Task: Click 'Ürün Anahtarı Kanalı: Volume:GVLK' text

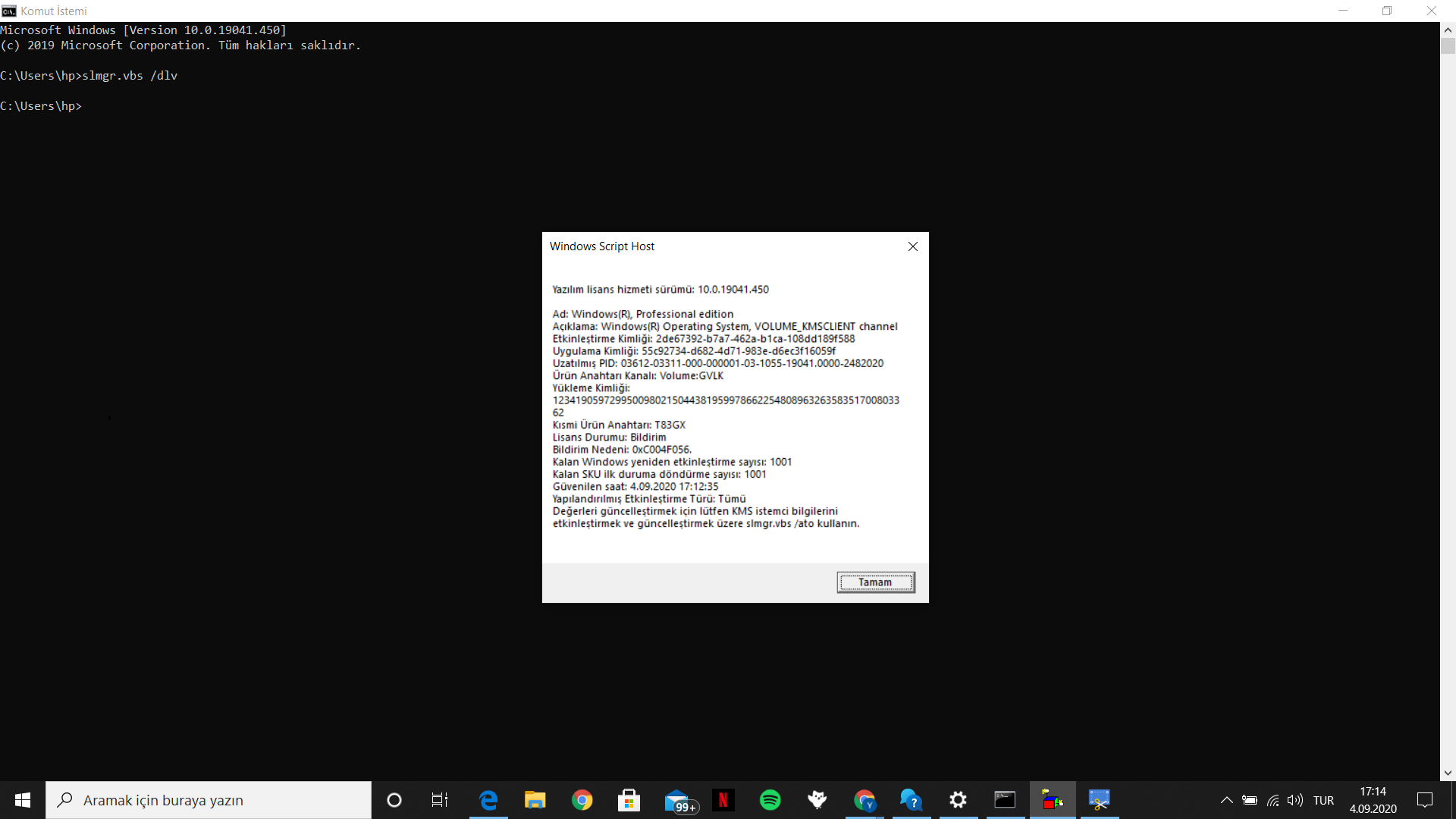Action: point(638,376)
